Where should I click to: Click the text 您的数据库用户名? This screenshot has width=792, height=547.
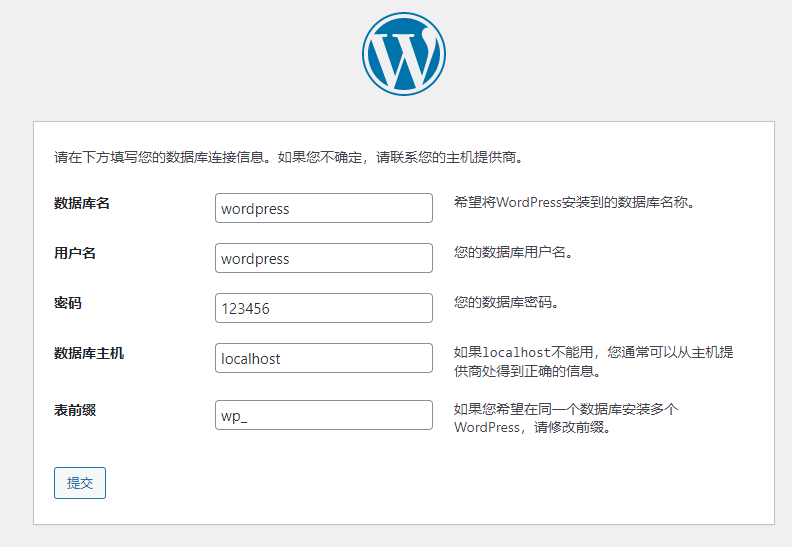513,252
